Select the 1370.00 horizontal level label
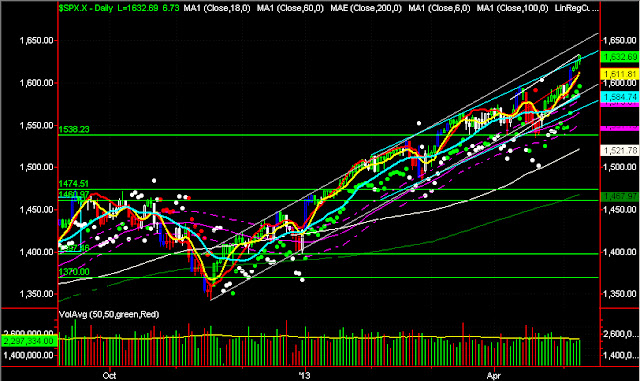Viewport: 640px width, 381px height. click(74, 272)
